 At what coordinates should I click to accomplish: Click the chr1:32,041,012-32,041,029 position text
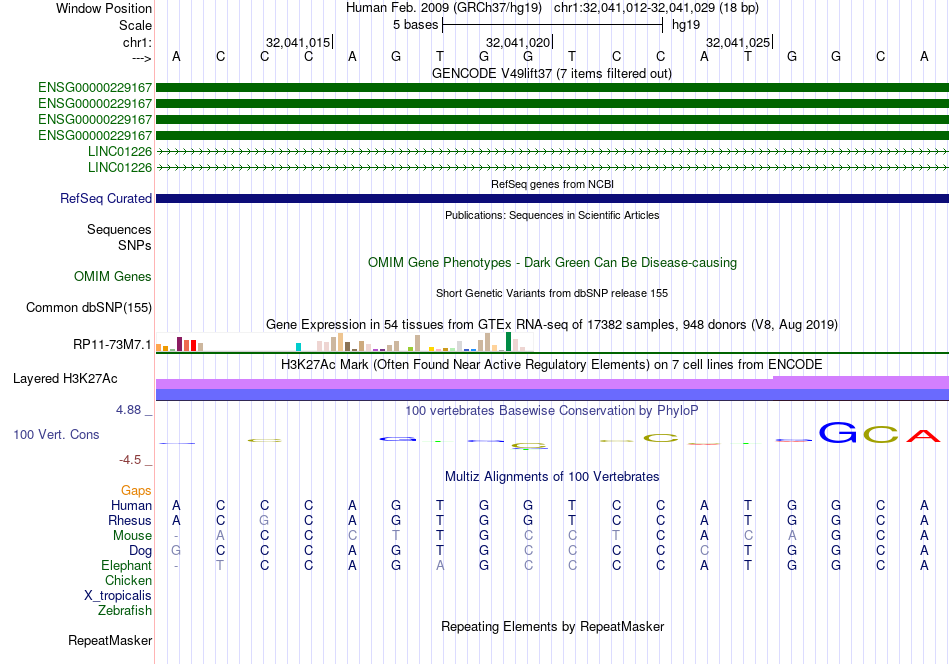tap(656, 8)
